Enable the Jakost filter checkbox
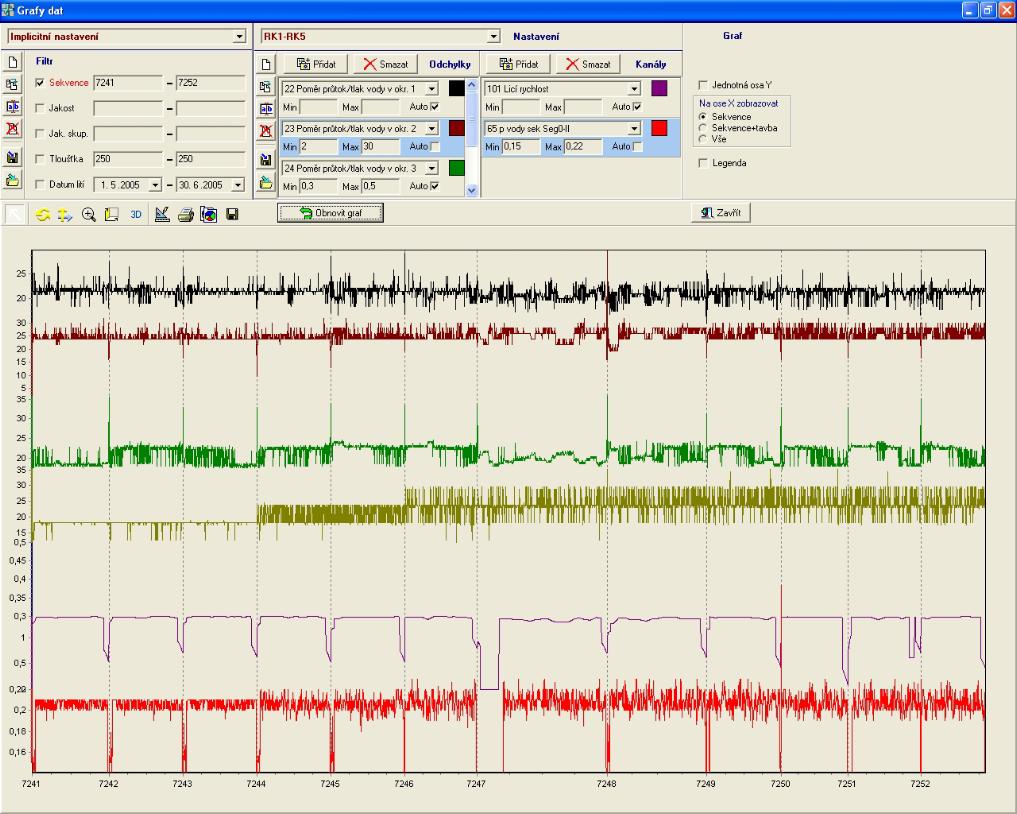Image resolution: width=1017 pixels, height=814 pixels. [x=40, y=108]
